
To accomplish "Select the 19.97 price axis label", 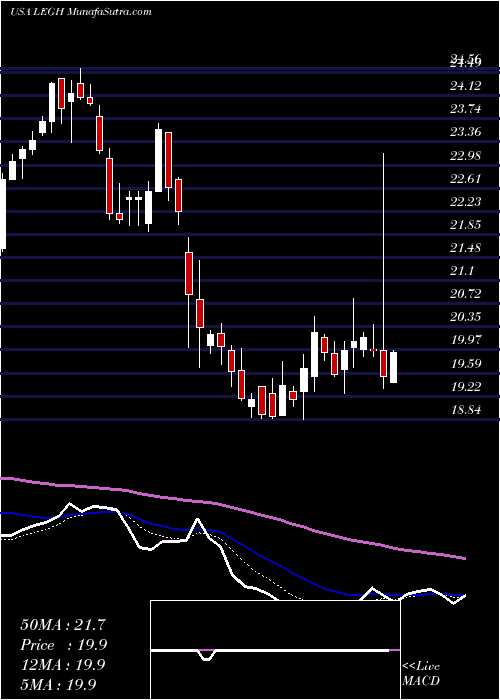I will pos(466,340).
